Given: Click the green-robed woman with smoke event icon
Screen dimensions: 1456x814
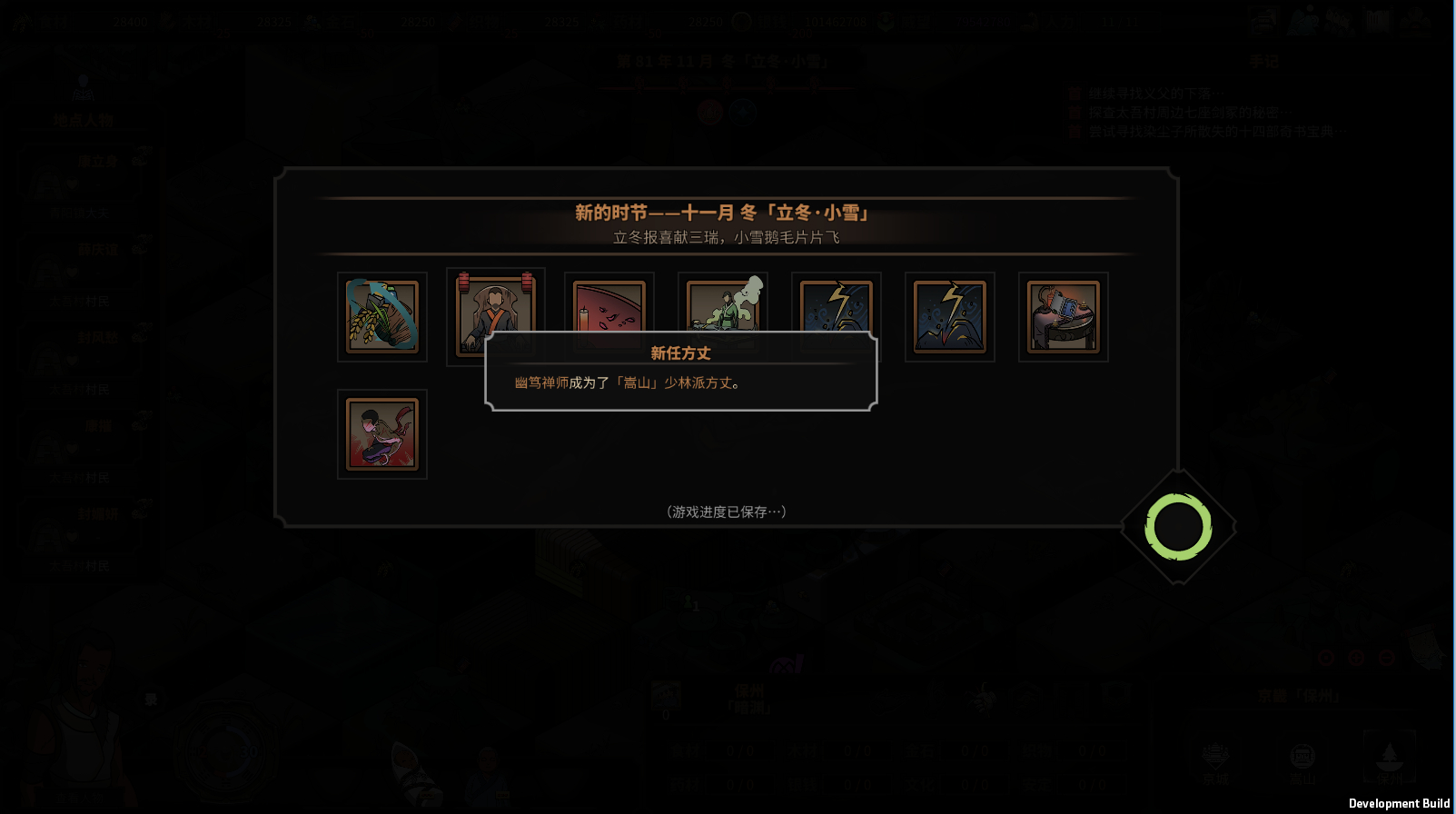Looking at the screenshot, I should click(x=723, y=303).
